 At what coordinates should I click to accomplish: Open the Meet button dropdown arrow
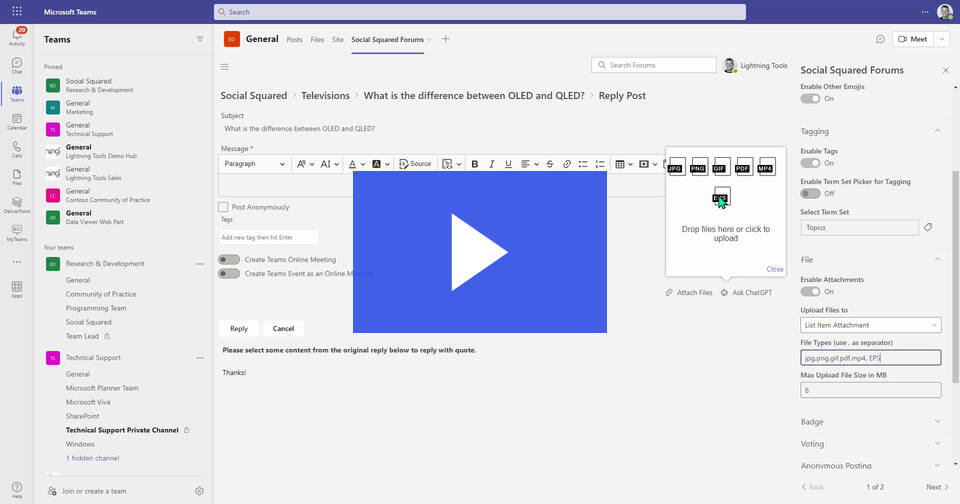(x=942, y=39)
